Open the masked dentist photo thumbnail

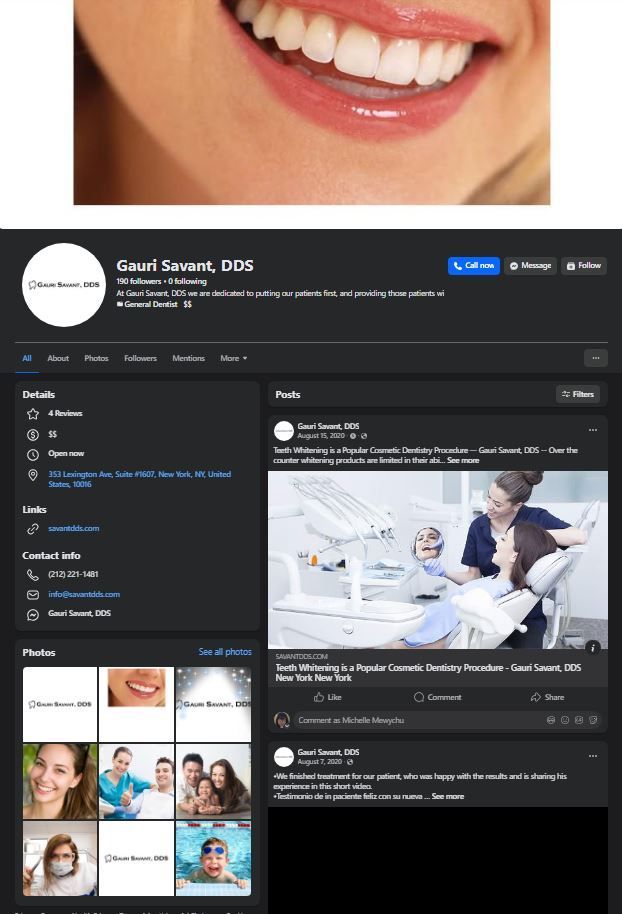point(60,858)
